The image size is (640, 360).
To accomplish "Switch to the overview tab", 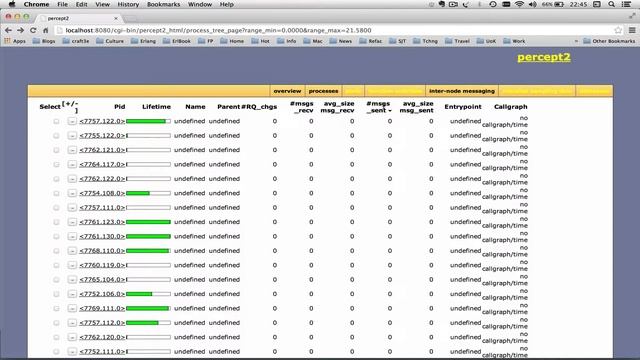I will [287, 91].
